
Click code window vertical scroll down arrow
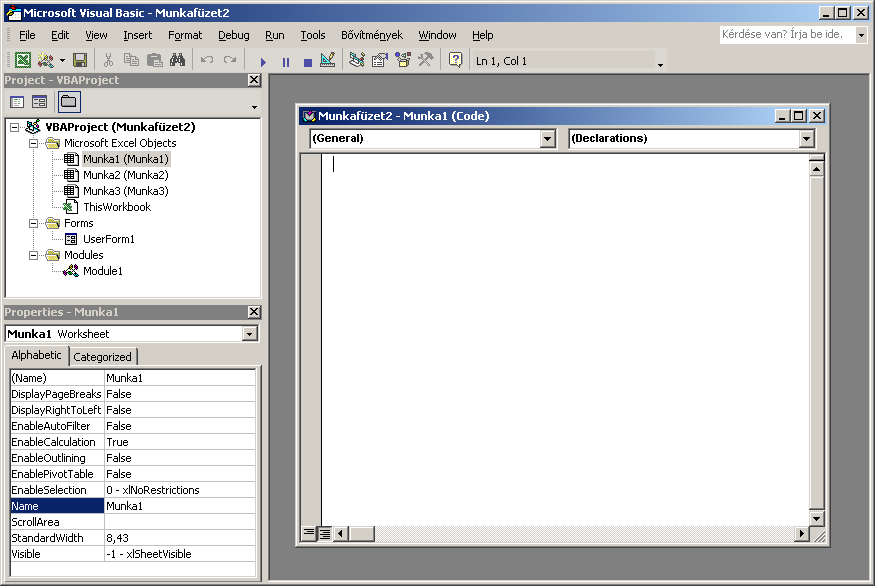pyautogui.click(x=816, y=518)
